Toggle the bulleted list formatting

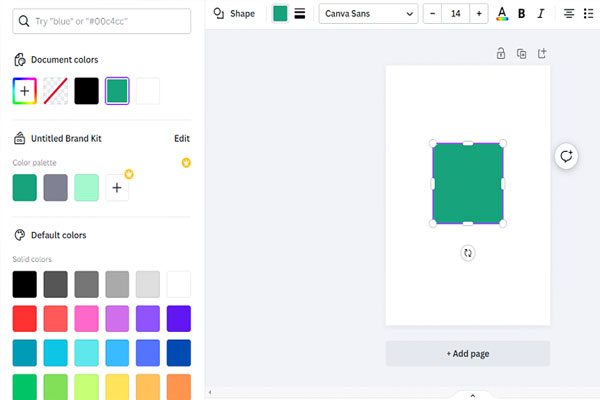coord(588,14)
